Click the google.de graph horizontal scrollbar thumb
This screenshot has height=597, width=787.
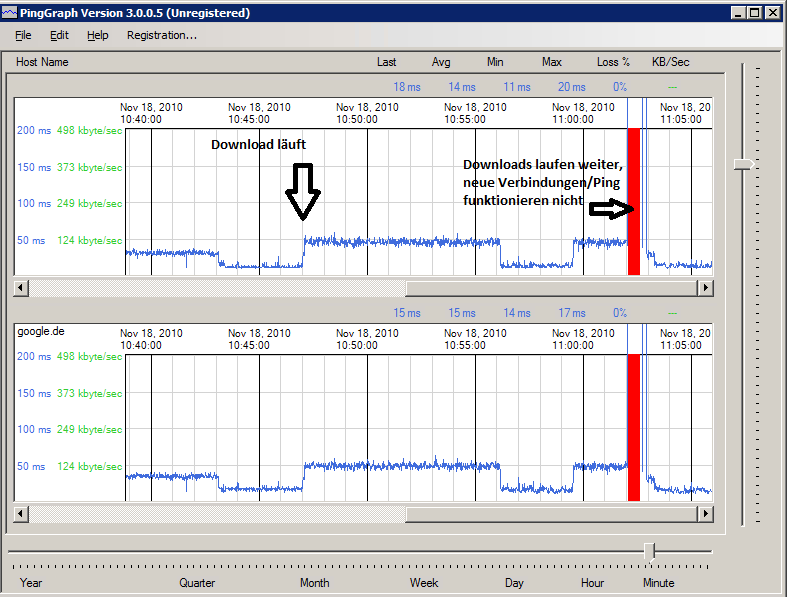550,514
